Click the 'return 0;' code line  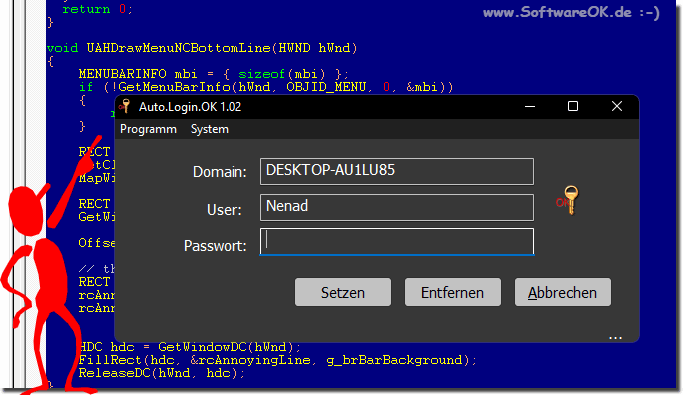click(x=98, y=9)
